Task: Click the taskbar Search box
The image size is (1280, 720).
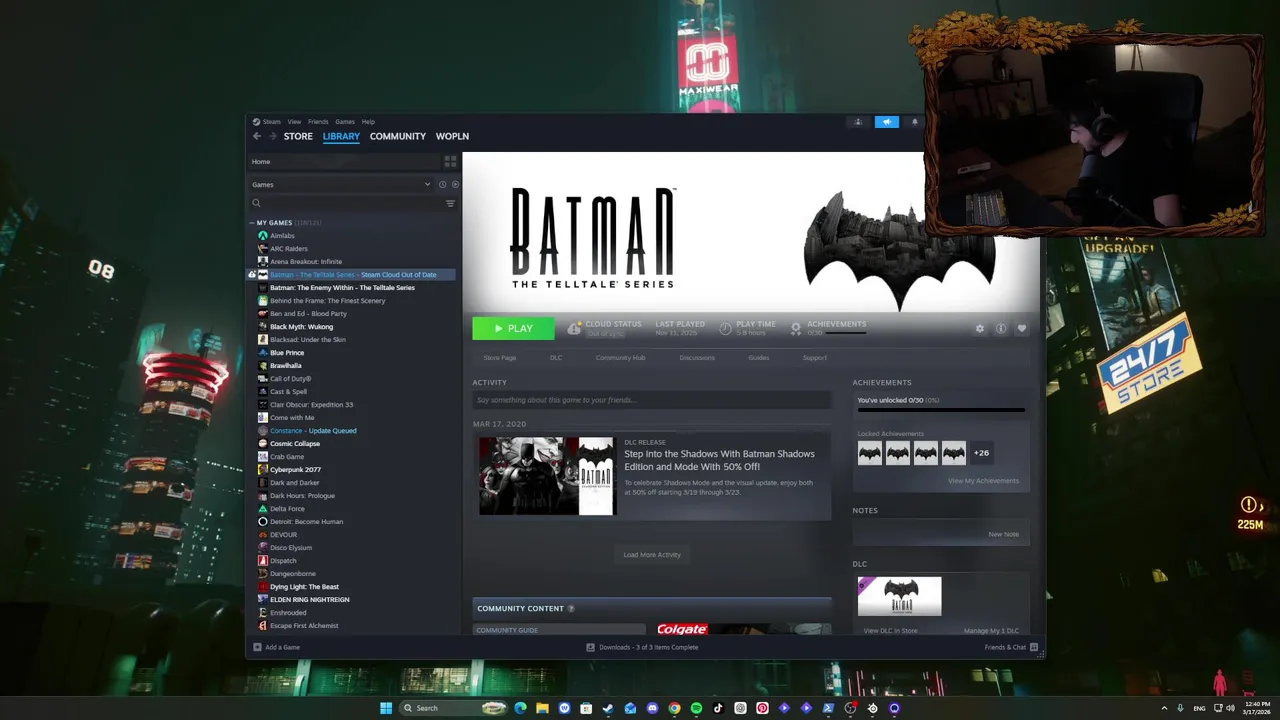Action: point(452,708)
